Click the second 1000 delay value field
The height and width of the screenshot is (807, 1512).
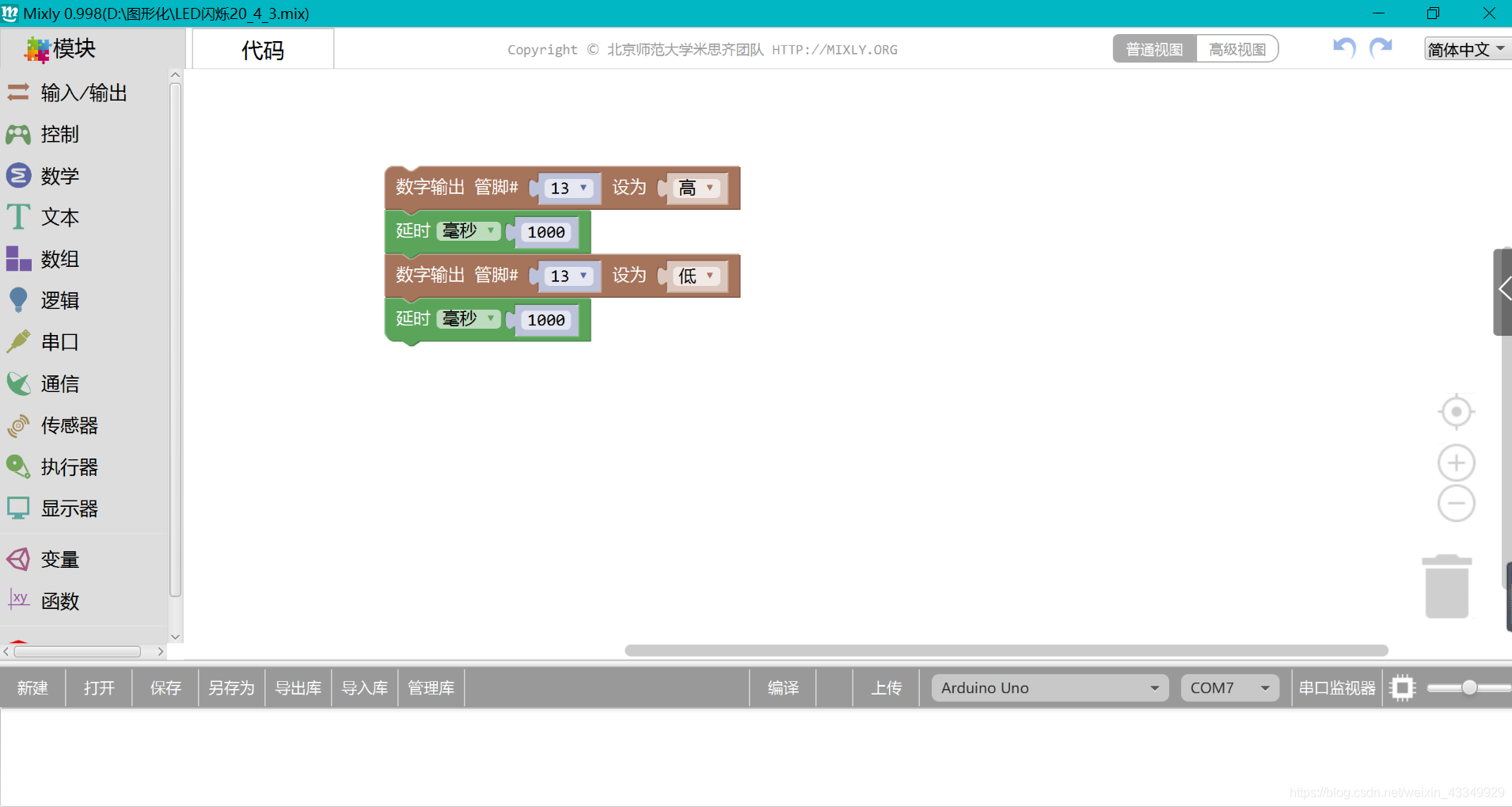pos(546,320)
